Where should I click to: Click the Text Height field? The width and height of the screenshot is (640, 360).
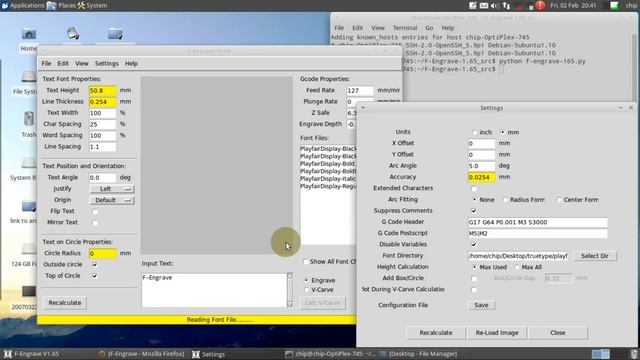[102, 90]
